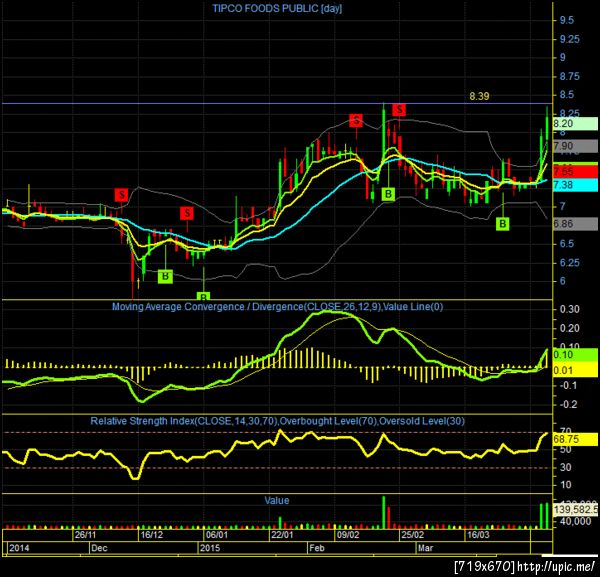600x577 pixels.
Task: Click the 9.5 price axis label
Action: point(567,20)
